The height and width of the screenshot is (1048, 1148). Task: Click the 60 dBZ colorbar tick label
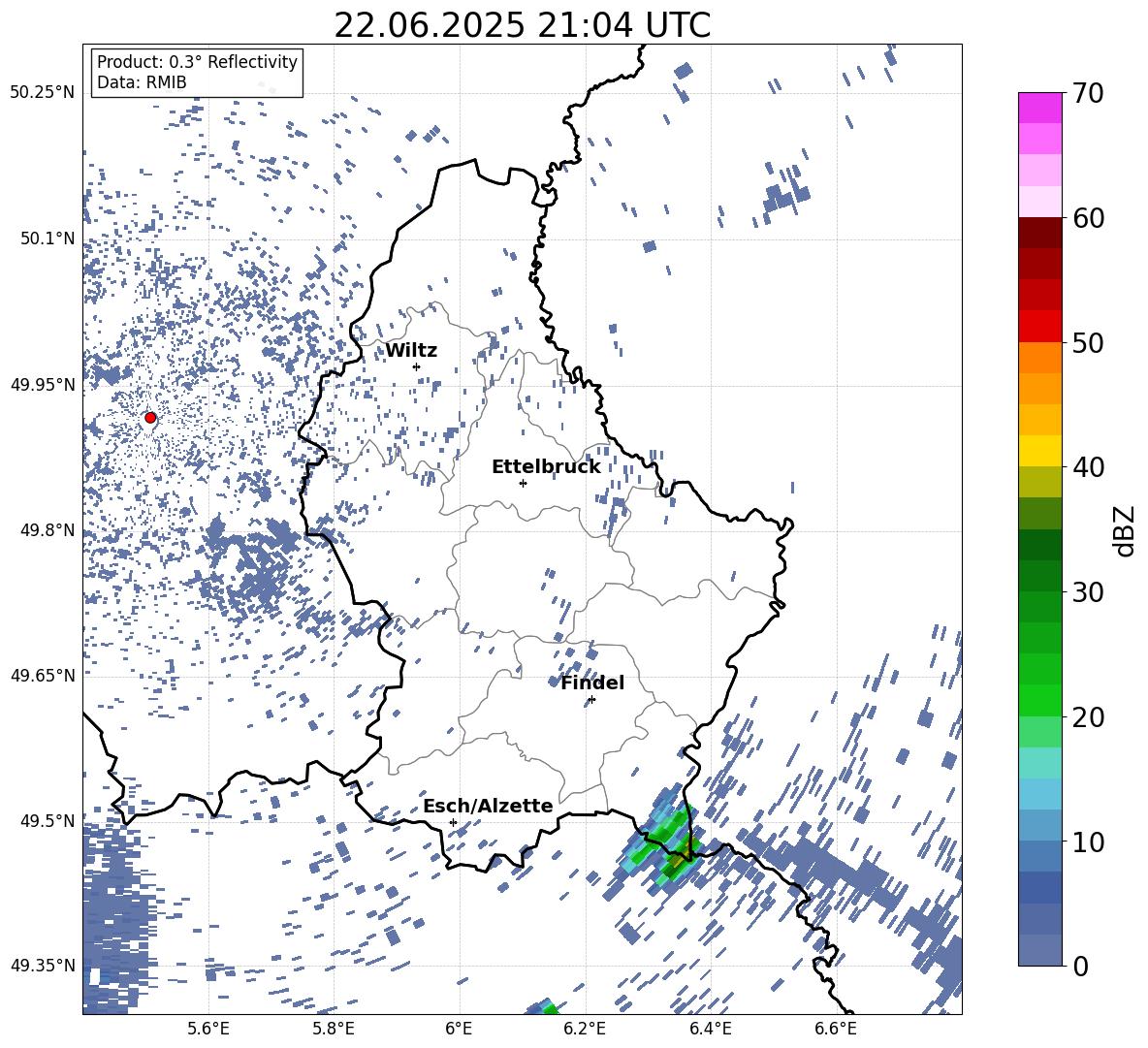pos(1088,218)
